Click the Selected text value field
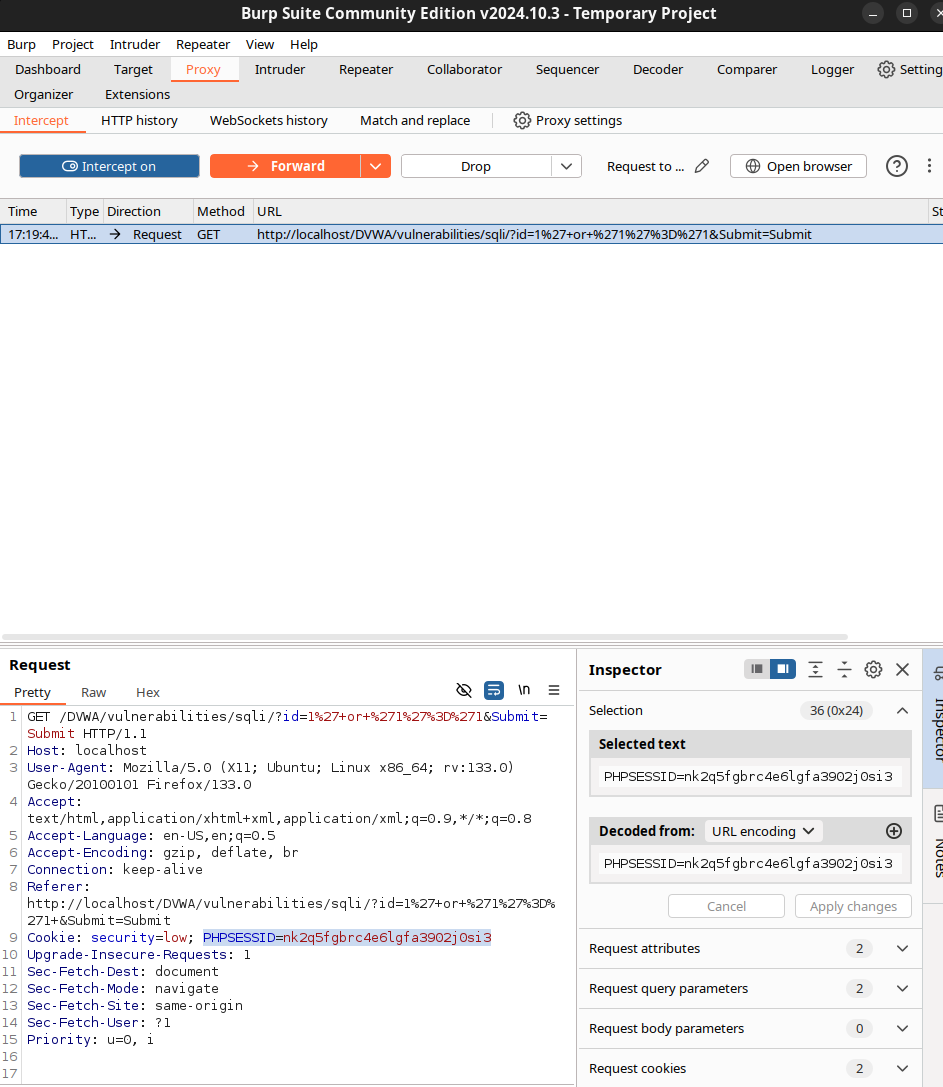 click(x=750, y=776)
